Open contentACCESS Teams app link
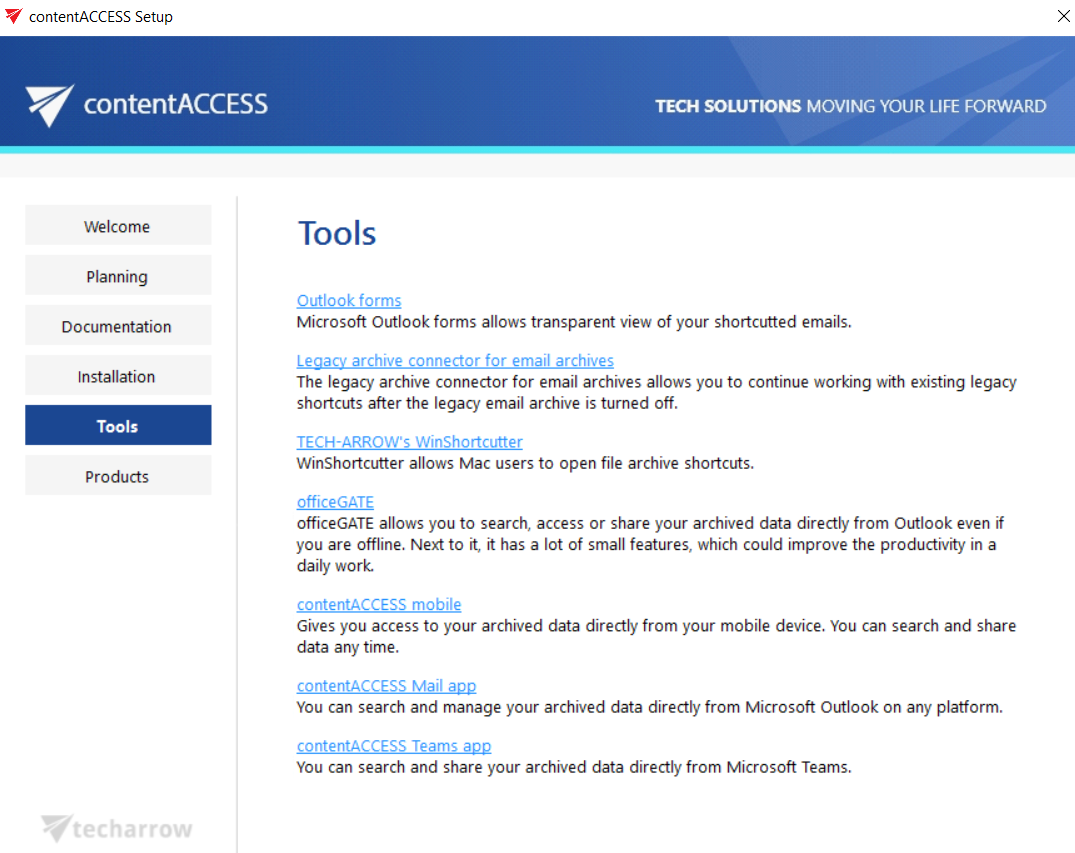This screenshot has width=1075, height=853. (393, 745)
